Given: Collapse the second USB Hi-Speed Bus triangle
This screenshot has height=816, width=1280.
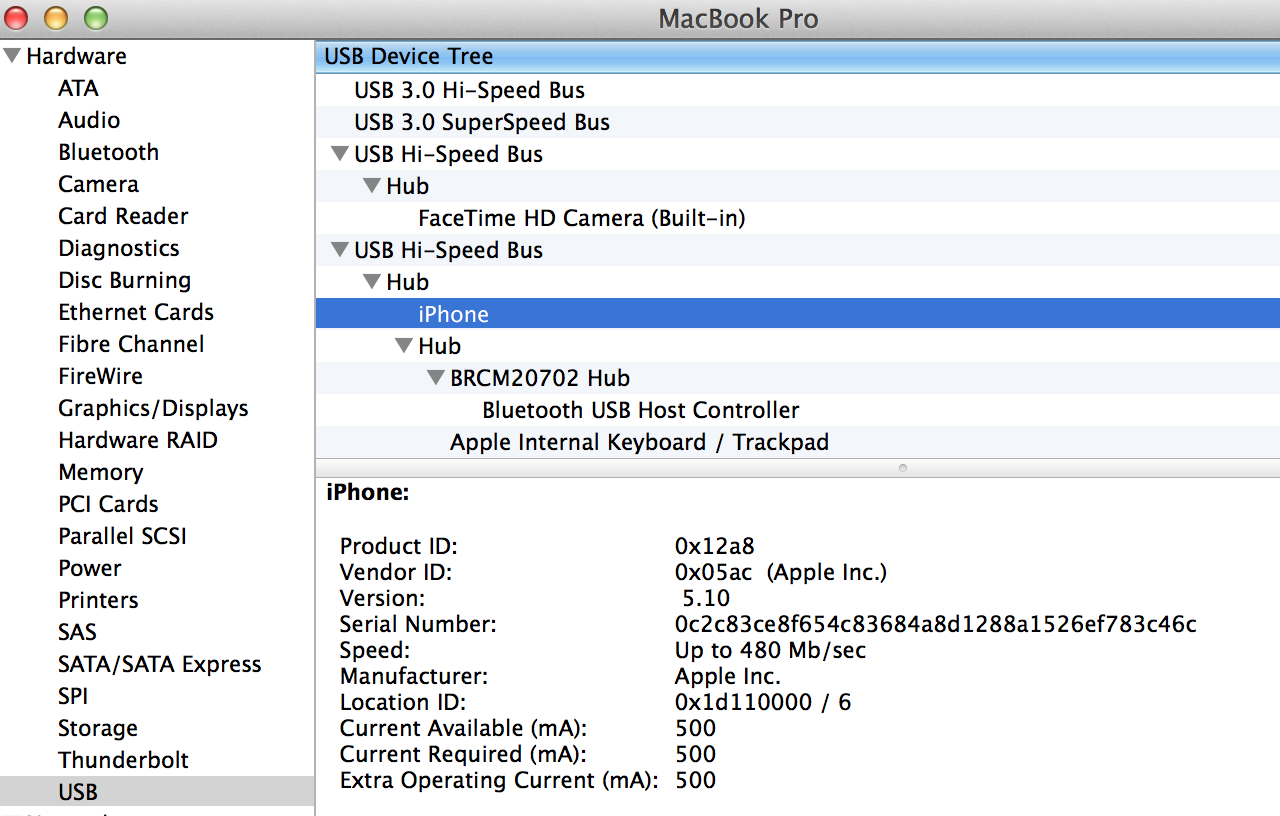Looking at the screenshot, I should pos(340,250).
